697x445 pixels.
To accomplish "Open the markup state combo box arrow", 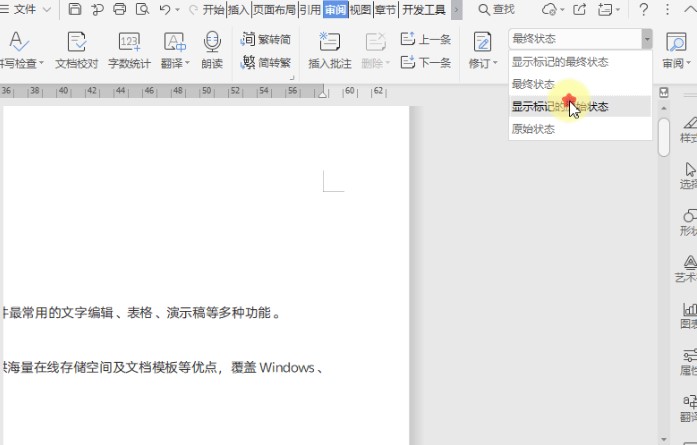I will tap(647, 39).
